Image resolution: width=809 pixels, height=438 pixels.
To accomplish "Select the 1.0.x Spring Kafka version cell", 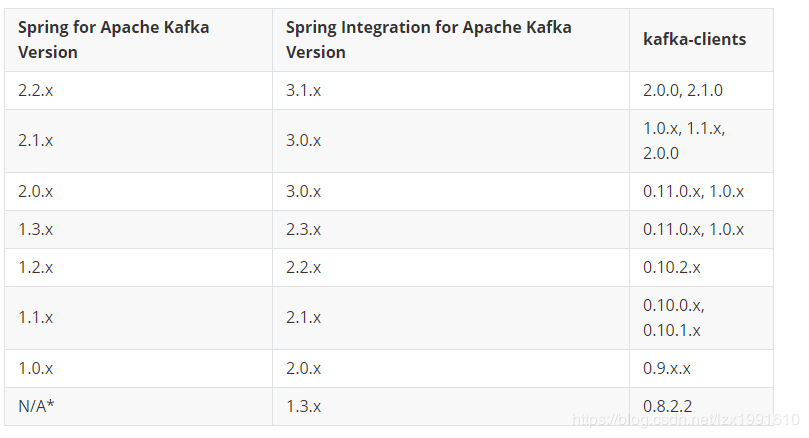I will coord(36,368).
